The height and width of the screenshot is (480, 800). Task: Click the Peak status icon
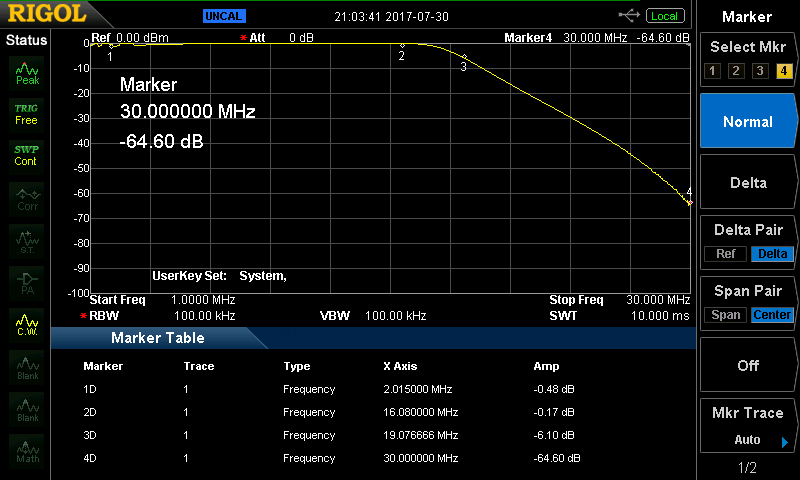[27, 73]
